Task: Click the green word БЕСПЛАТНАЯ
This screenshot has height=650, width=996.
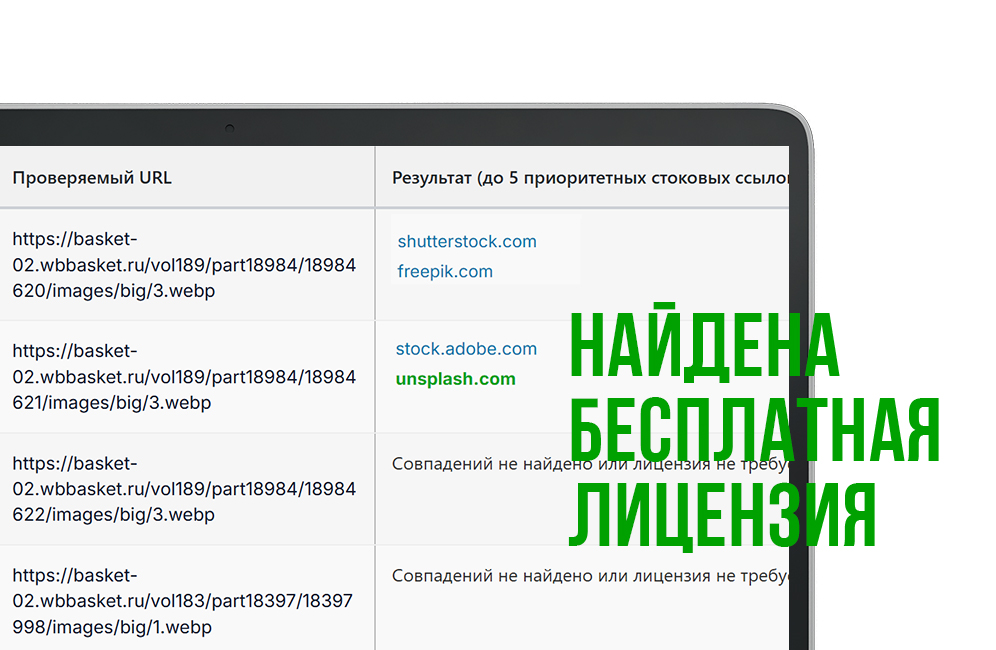Action: click(x=755, y=431)
